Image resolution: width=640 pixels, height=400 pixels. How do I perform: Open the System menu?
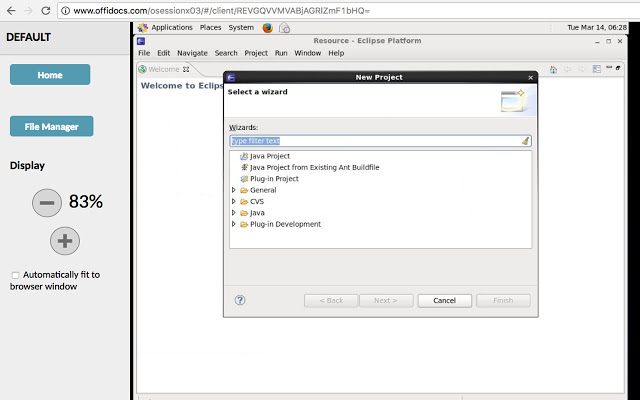(241, 27)
